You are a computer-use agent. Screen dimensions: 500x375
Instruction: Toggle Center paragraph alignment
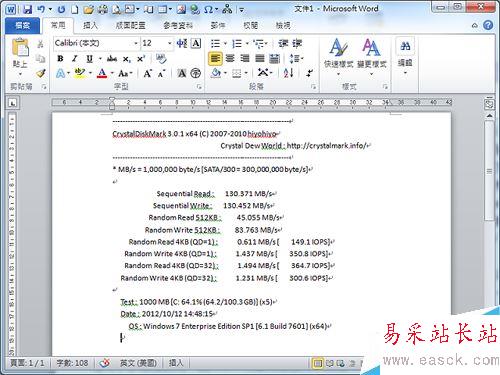point(230,59)
